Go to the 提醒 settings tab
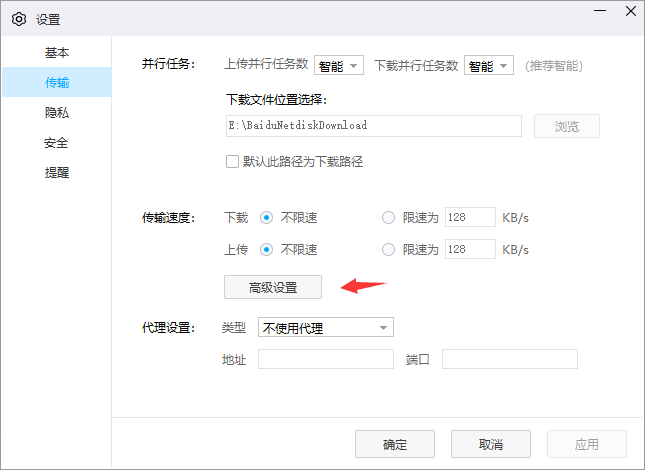The image size is (645, 470). (57, 172)
